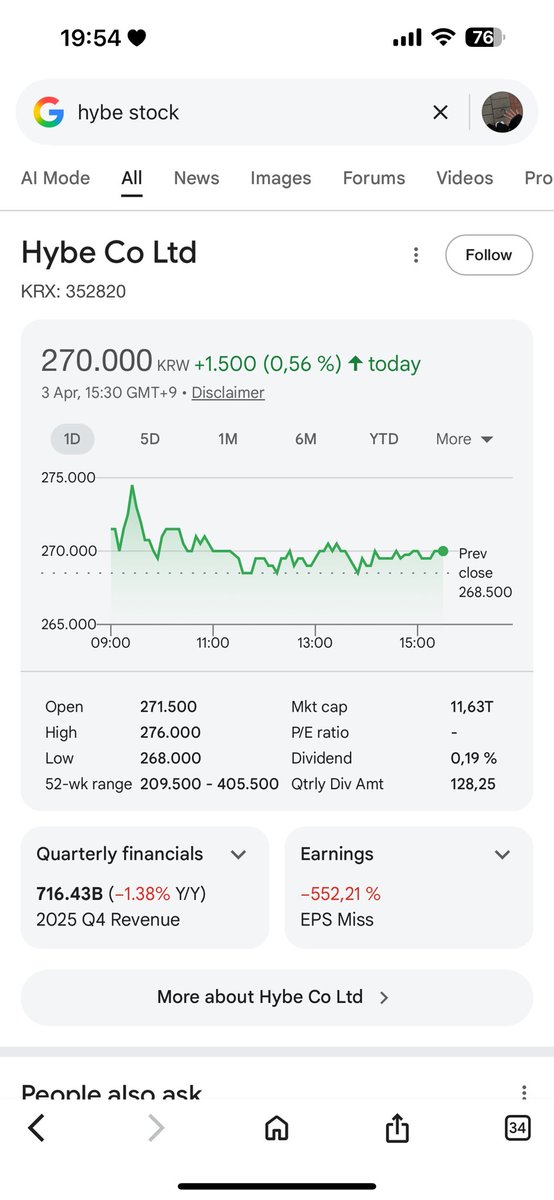Screen dimensions: 554x1200
Task: Follow Hybe Co Ltd stock
Action: 489,255
